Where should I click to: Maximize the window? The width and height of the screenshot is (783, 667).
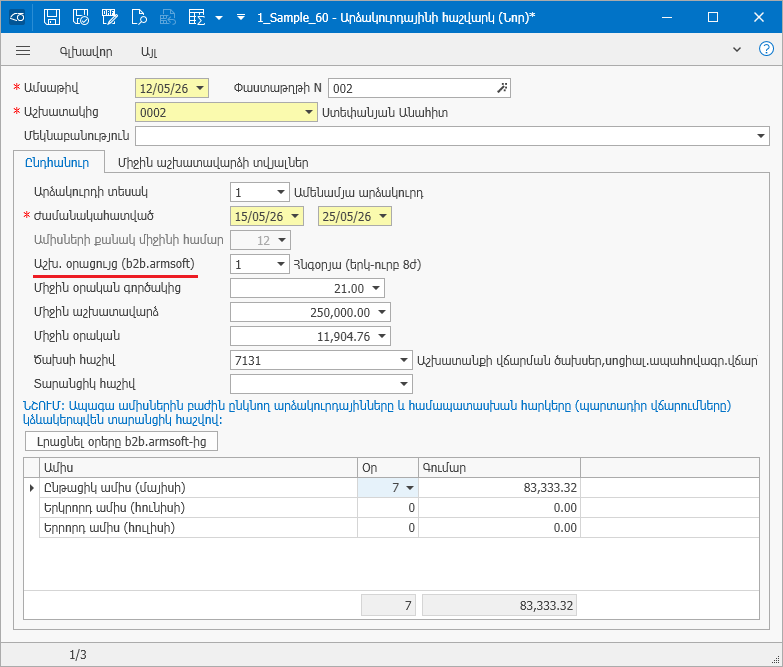coord(713,17)
